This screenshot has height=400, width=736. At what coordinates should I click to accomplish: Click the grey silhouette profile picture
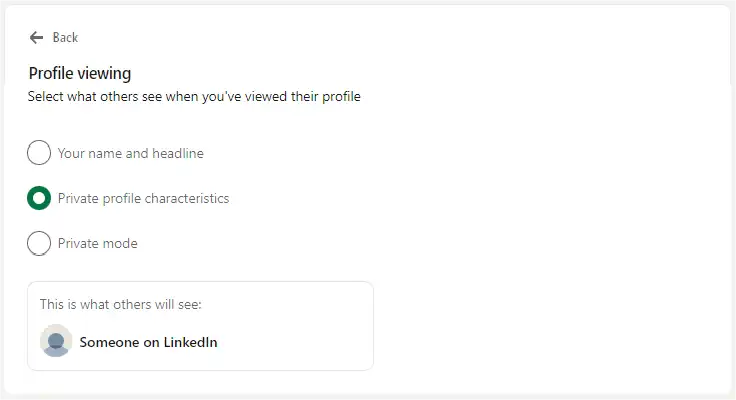click(x=56, y=341)
